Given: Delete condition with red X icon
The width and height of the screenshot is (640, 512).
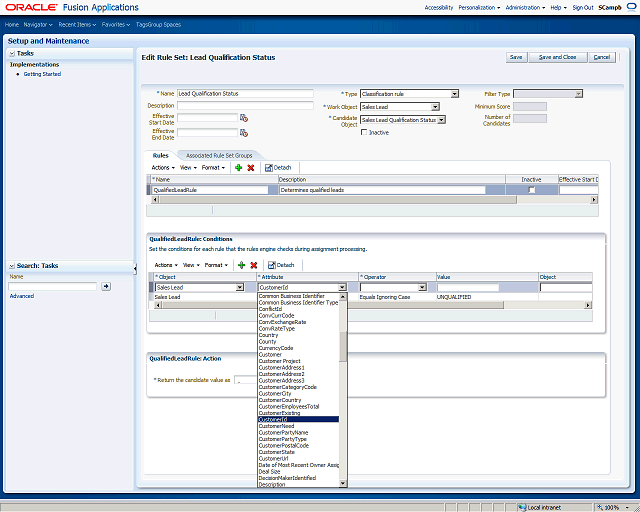Looking at the screenshot, I should [253, 265].
